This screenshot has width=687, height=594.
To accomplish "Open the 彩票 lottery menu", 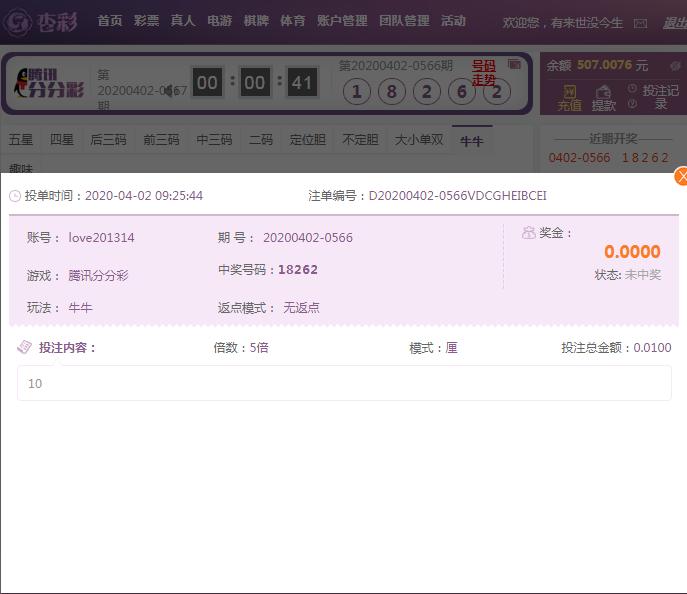I will pyautogui.click(x=146, y=21).
